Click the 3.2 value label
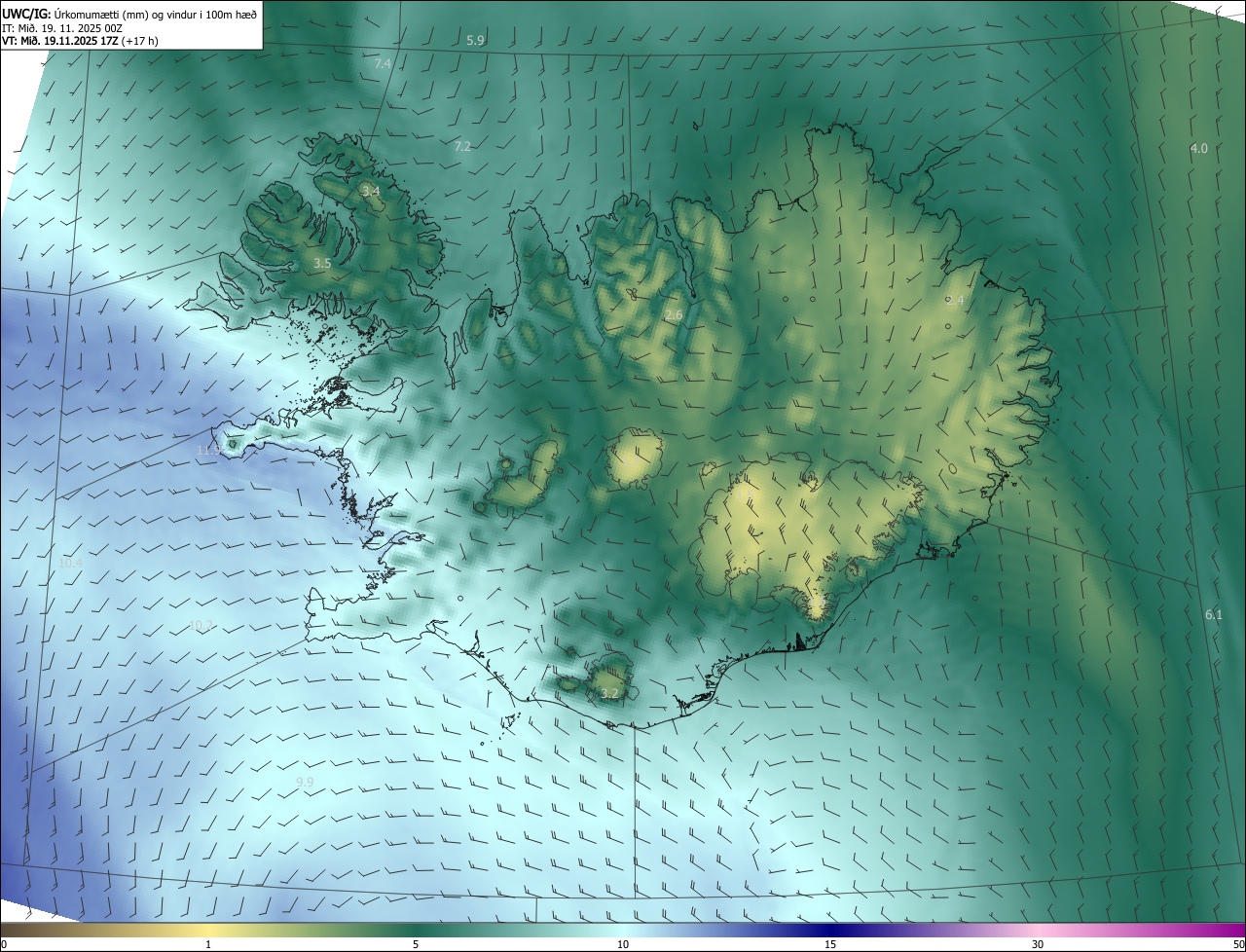 pos(609,694)
